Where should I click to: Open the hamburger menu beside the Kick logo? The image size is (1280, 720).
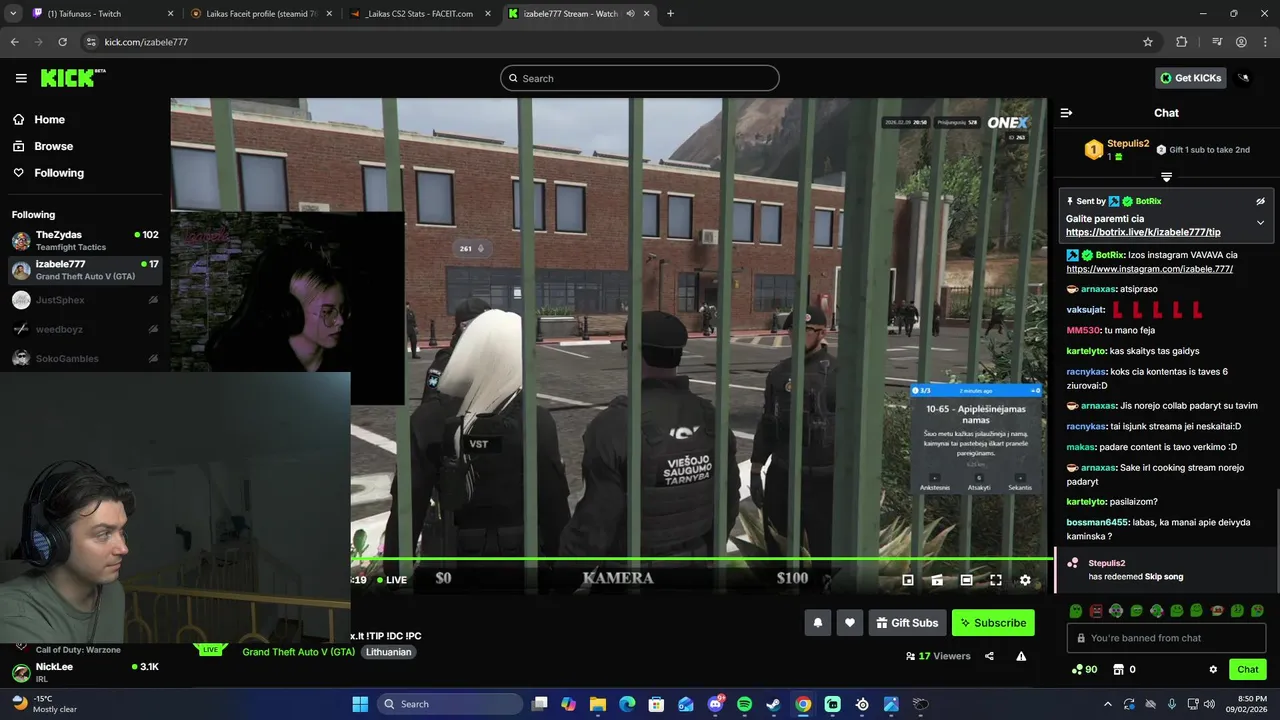click(21, 78)
